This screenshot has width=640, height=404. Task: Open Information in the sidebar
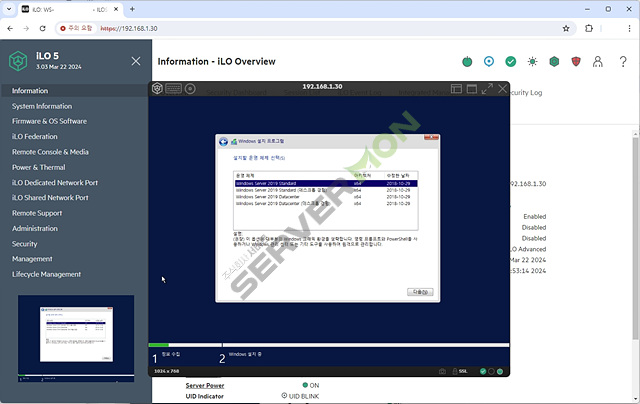tap(74, 91)
